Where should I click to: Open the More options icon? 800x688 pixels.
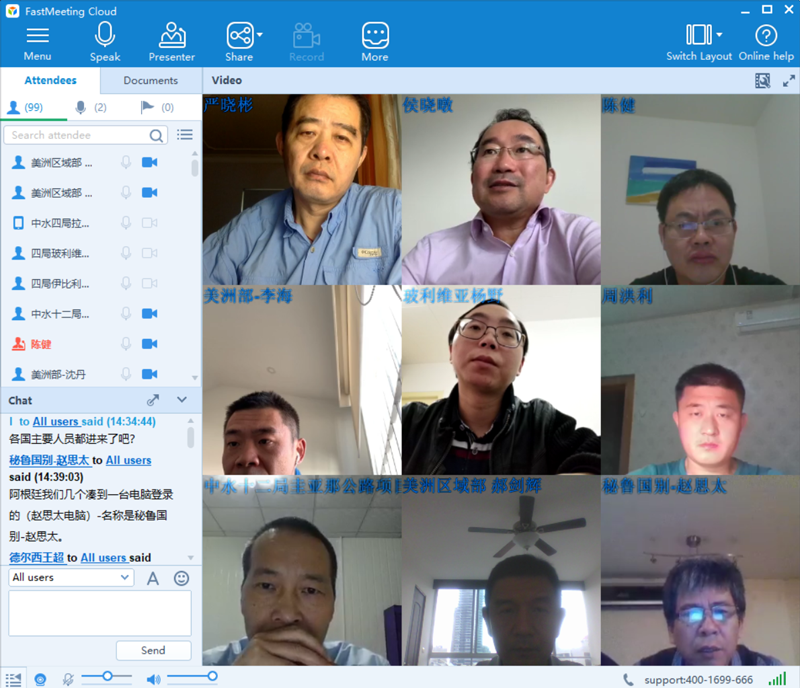[x=374, y=38]
